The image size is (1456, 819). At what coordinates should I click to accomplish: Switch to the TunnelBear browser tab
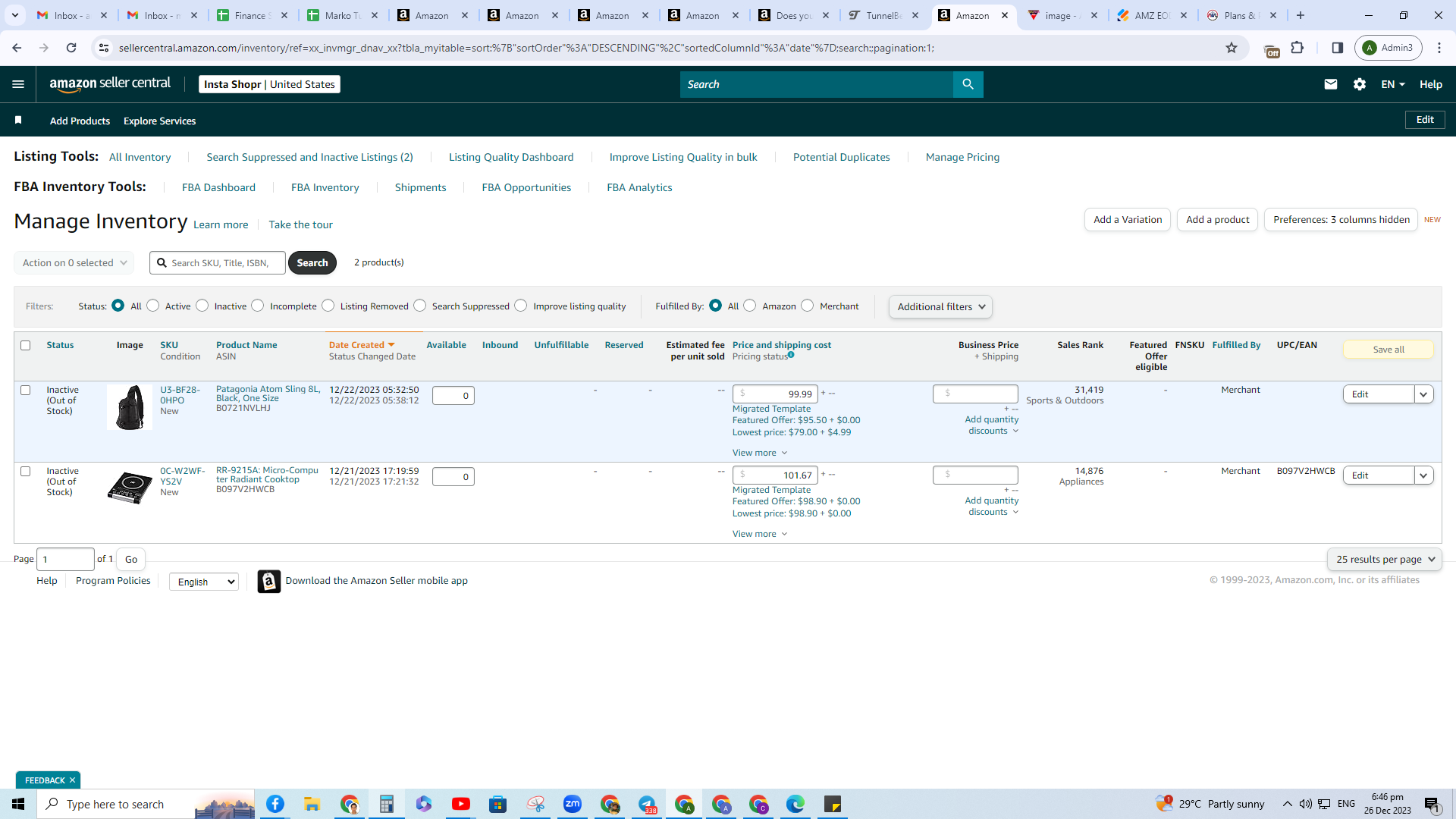[x=884, y=15]
